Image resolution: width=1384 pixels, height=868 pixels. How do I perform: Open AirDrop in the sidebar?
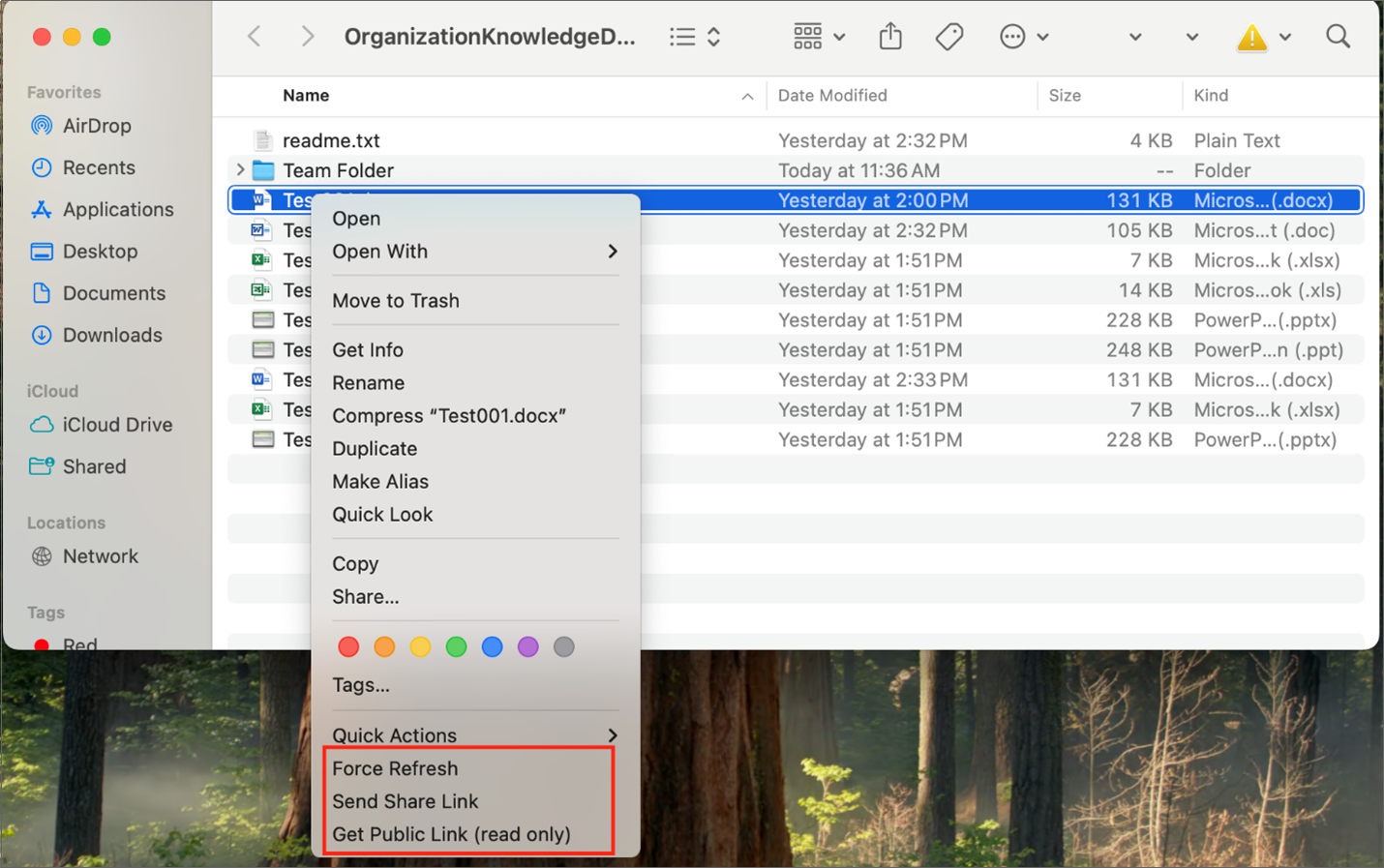(95, 126)
